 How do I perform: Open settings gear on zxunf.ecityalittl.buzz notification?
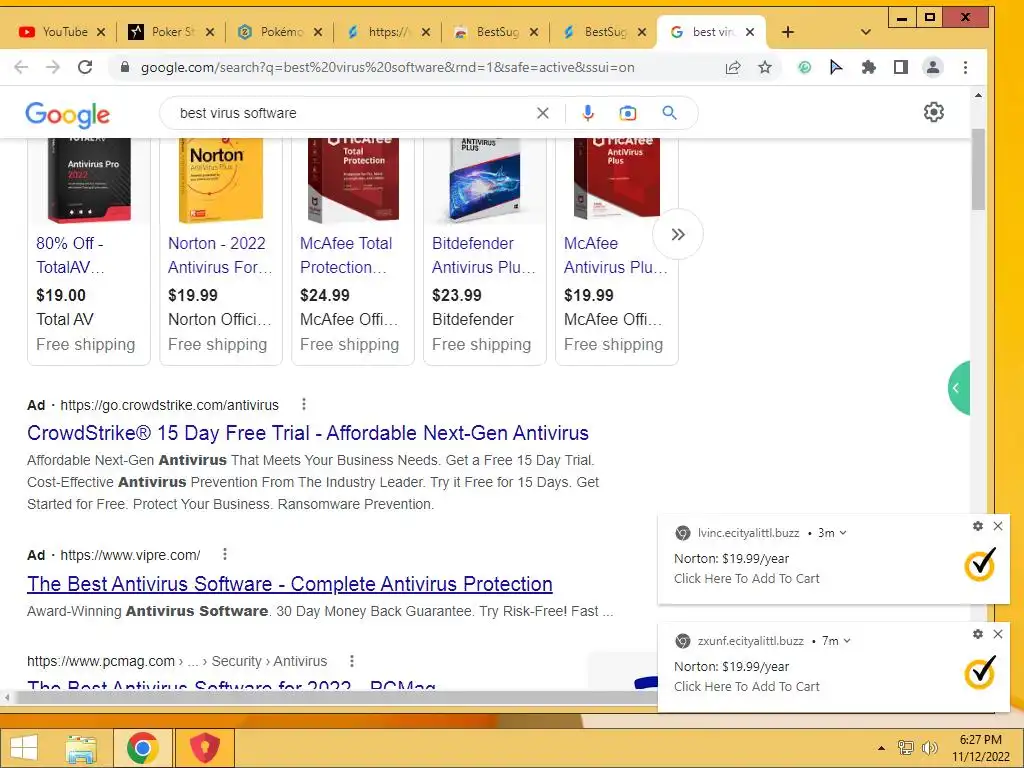(978, 634)
